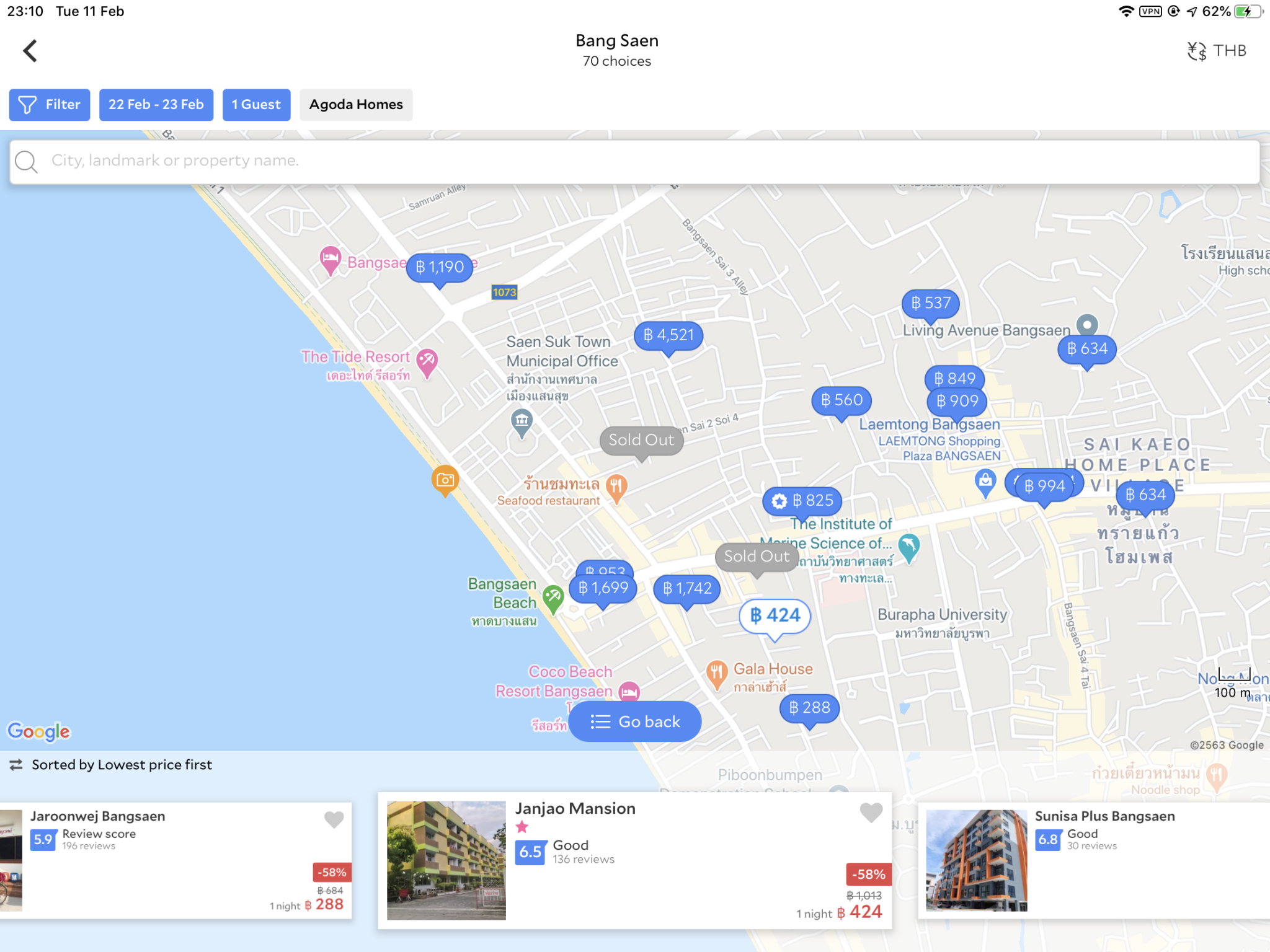The height and width of the screenshot is (952, 1270).
Task: Change the 1 Guest selection
Action: click(x=256, y=105)
